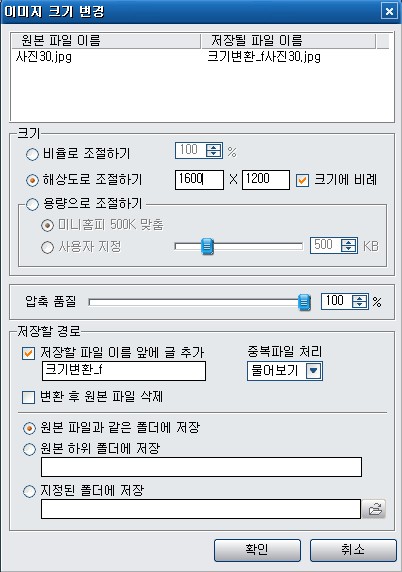Open 중복파일 처리 dropdown showing 물어보기

point(285,371)
